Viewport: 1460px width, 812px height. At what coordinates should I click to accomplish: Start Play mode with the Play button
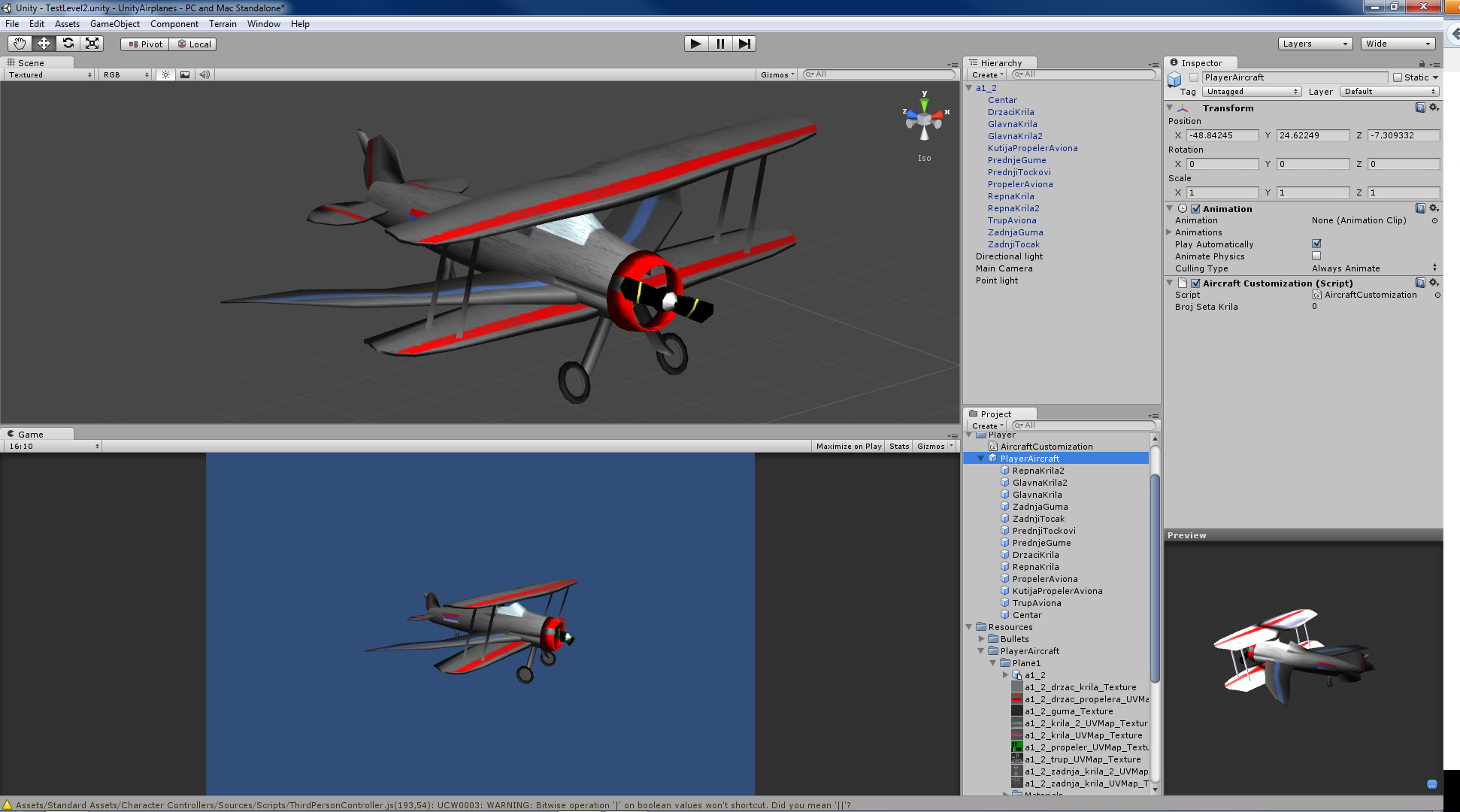click(696, 44)
